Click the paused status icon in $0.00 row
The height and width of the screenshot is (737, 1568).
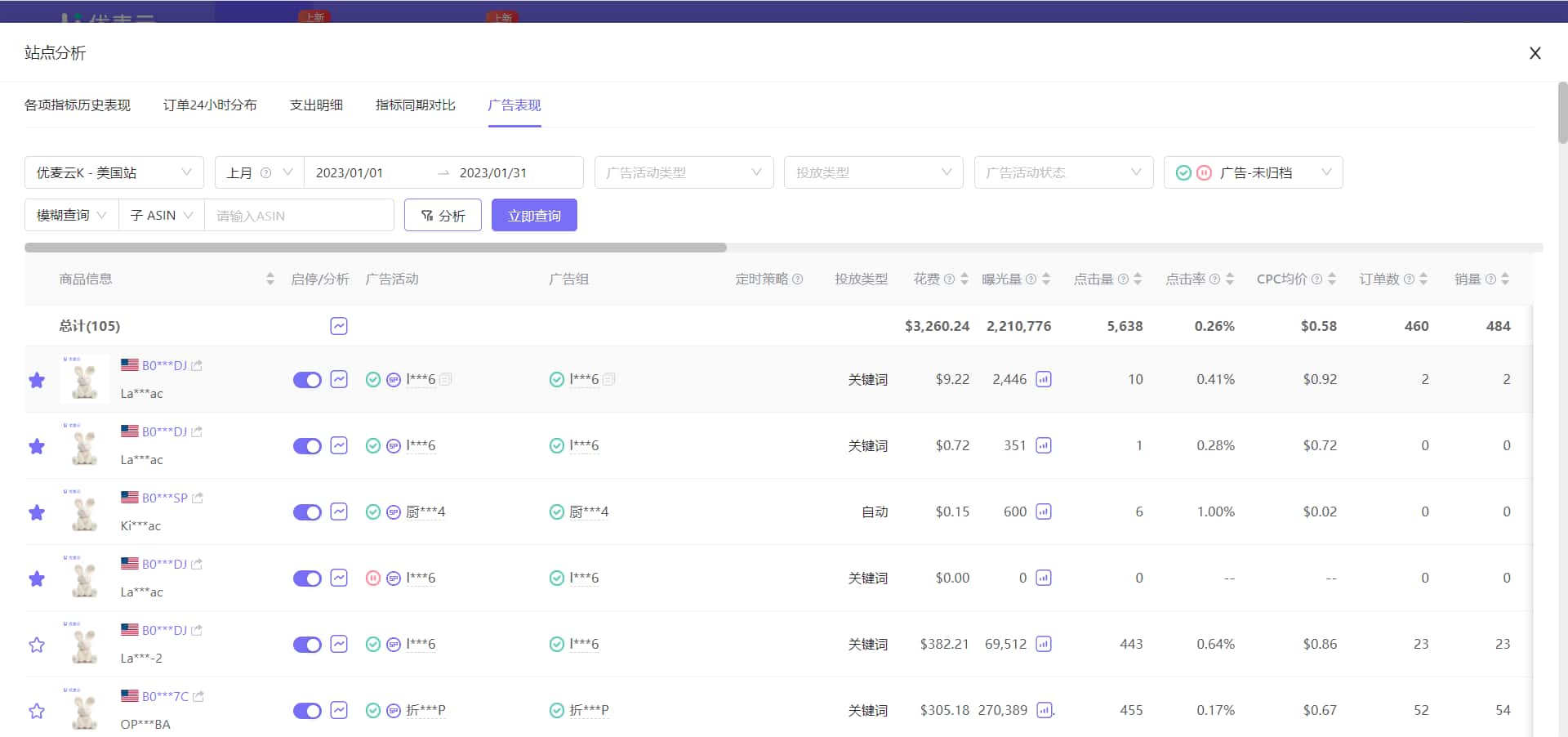[x=373, y=578]
